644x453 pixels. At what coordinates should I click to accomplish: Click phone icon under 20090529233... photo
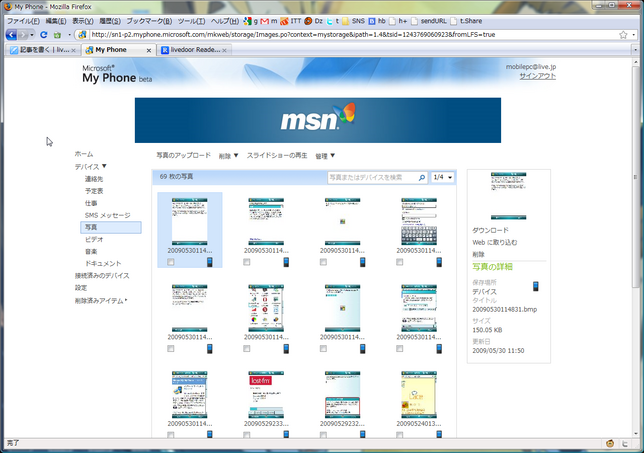click(x=286, y=434)
